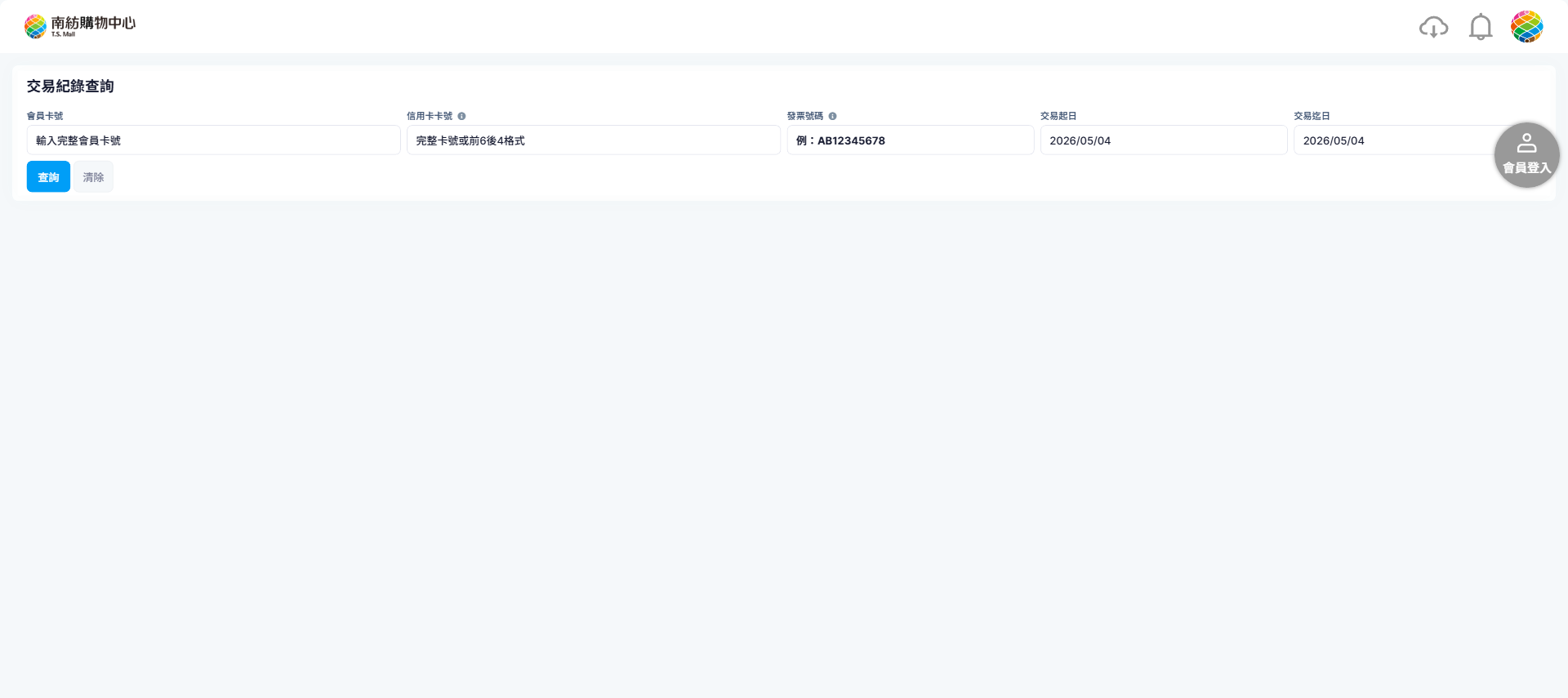Image resolution: width=1568 pixels, height=698 pixels.
Task: Click the 發票號碼 label text
Action: point(805,116)
